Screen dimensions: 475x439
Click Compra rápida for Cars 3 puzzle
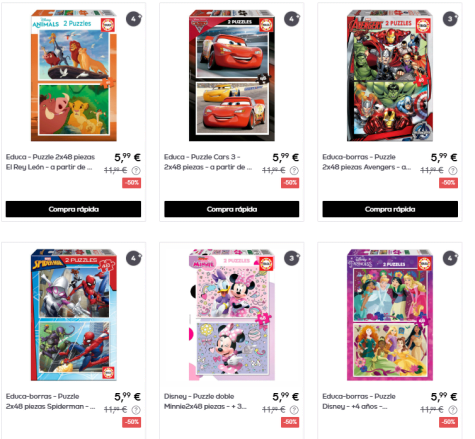pos(232,209)
